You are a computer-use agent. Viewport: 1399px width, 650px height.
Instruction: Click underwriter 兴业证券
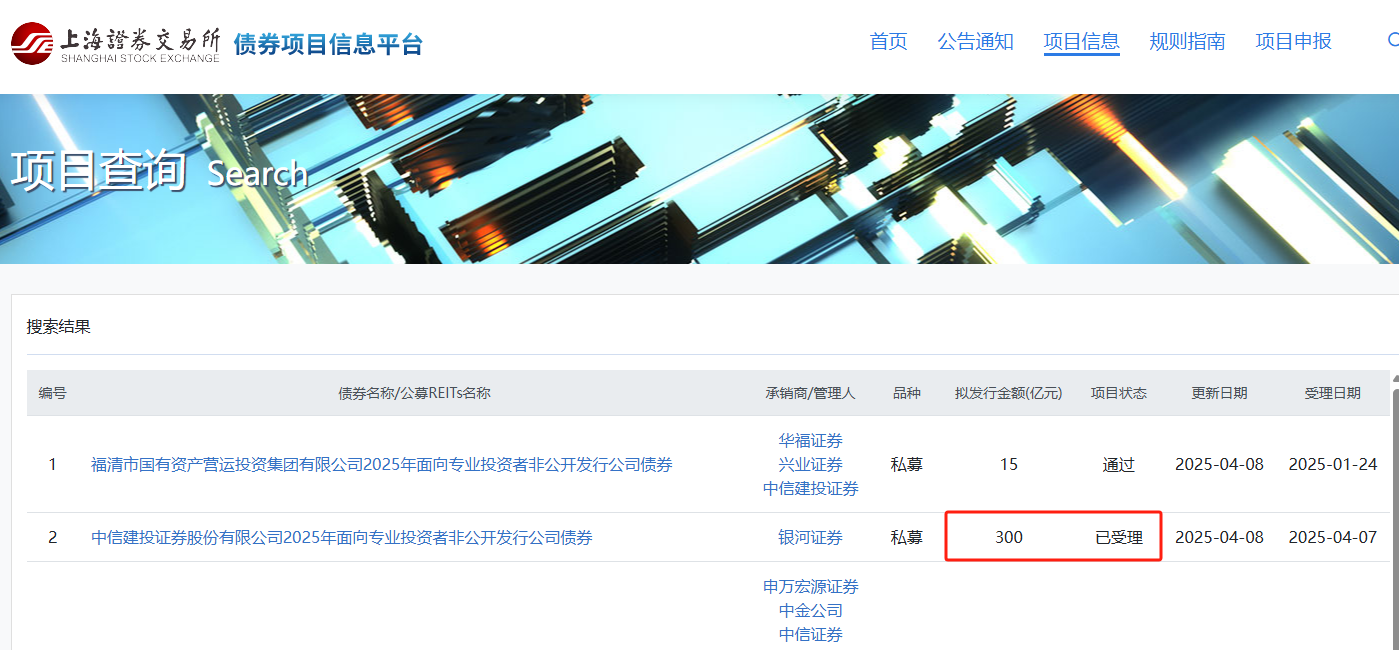point(811,464)
